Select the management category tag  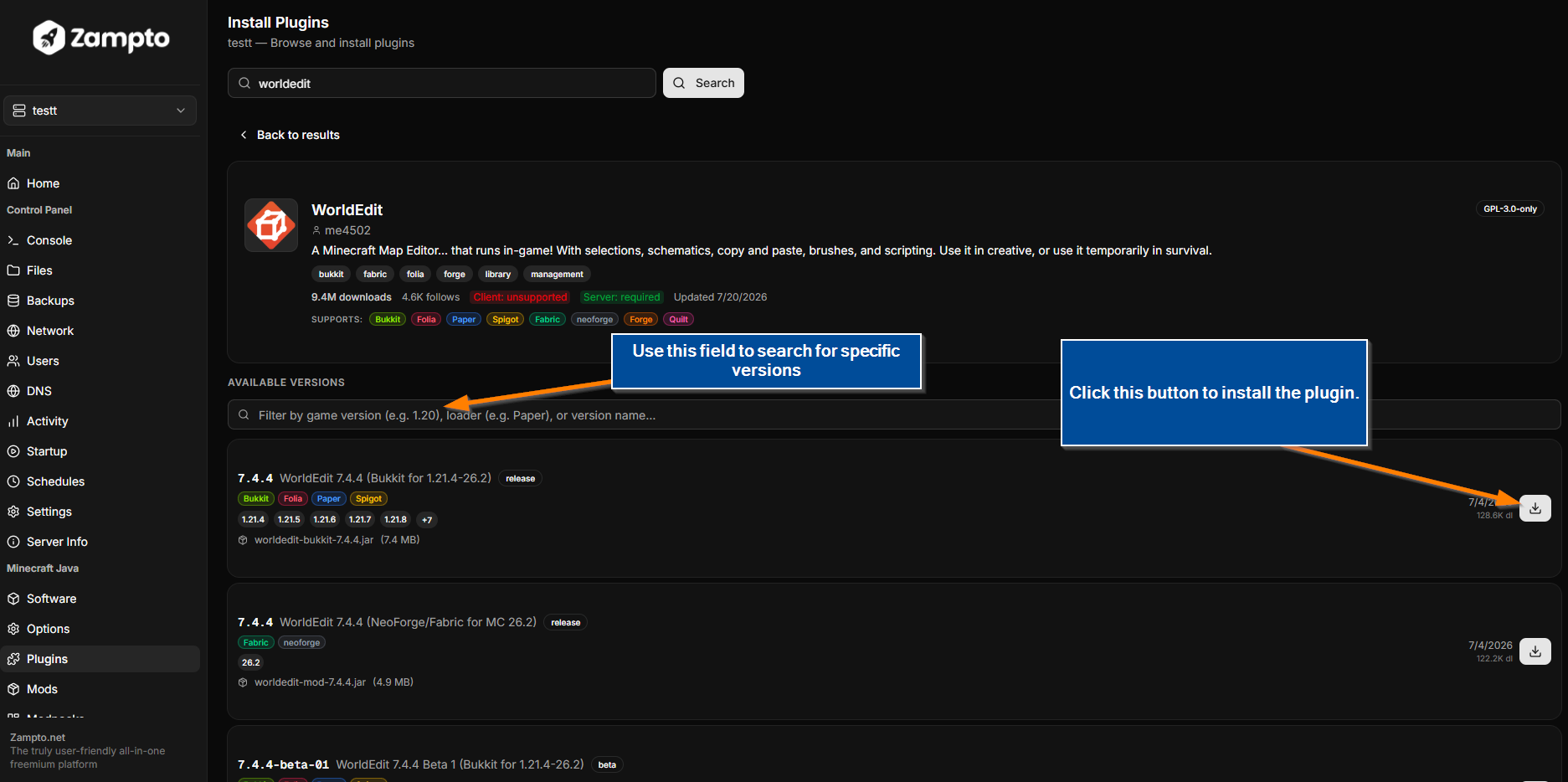tap(557, 274)
